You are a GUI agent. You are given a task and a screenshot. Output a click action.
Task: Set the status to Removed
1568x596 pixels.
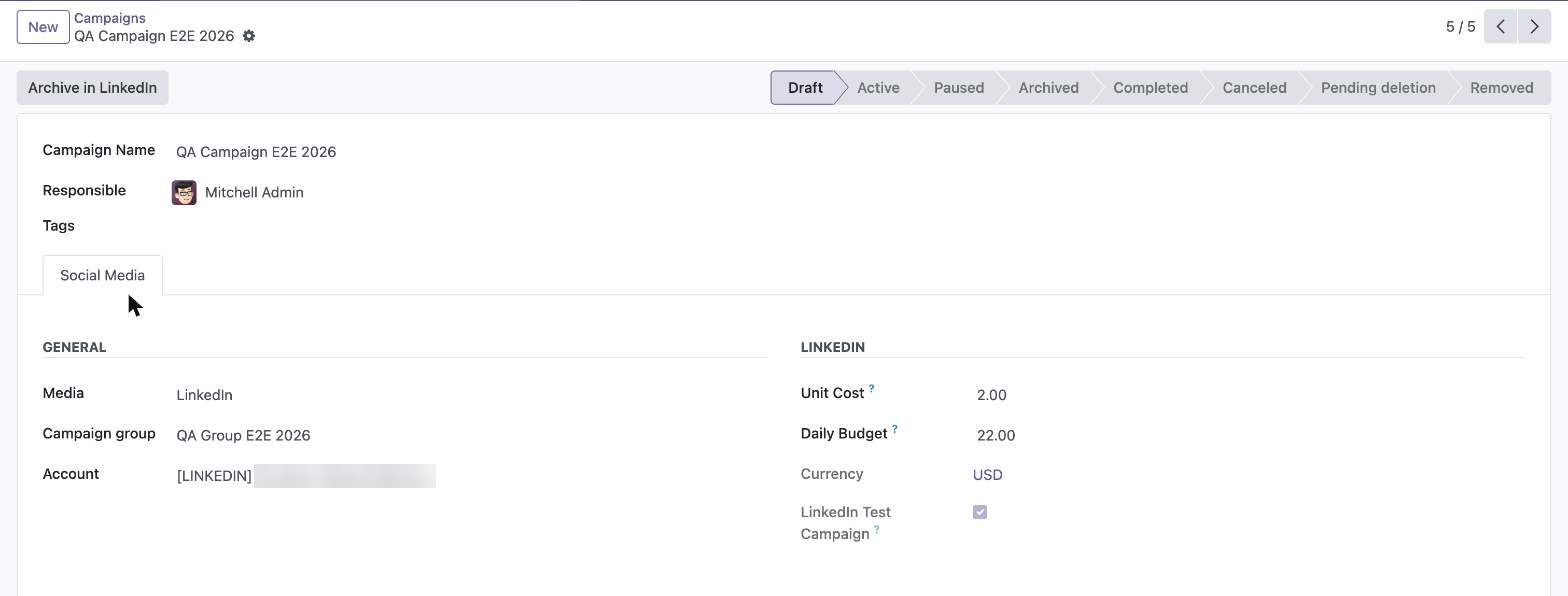[1501, 88]
